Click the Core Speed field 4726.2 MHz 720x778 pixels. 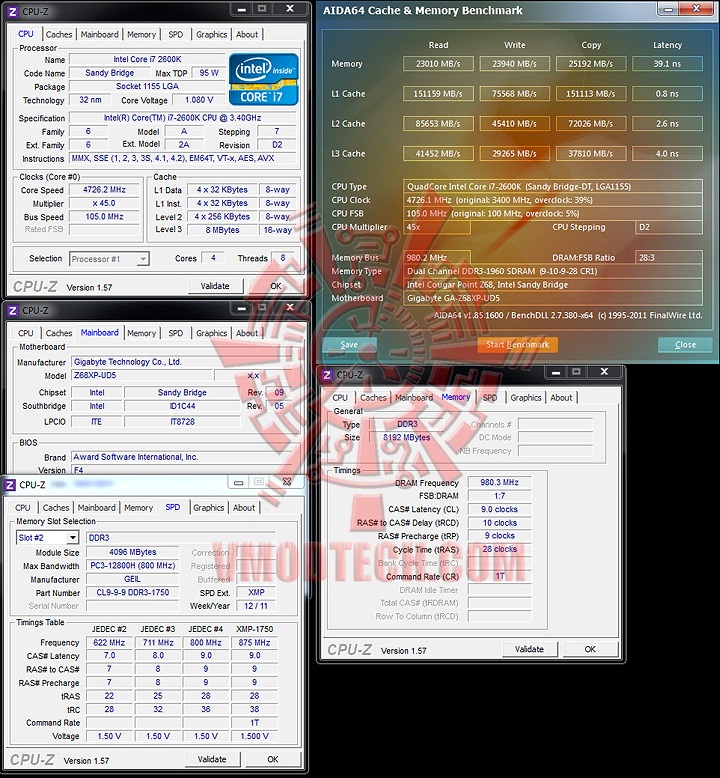[x=104, y=190]
